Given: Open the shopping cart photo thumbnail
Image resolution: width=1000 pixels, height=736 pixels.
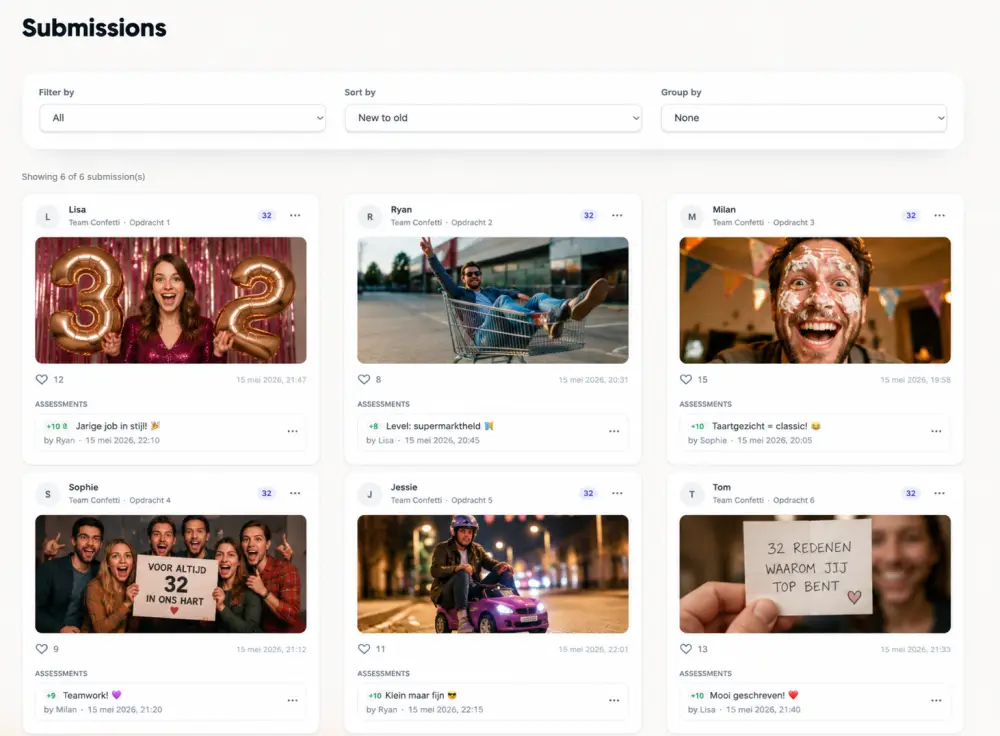Looking at the screenshot, I should (492, 300).
